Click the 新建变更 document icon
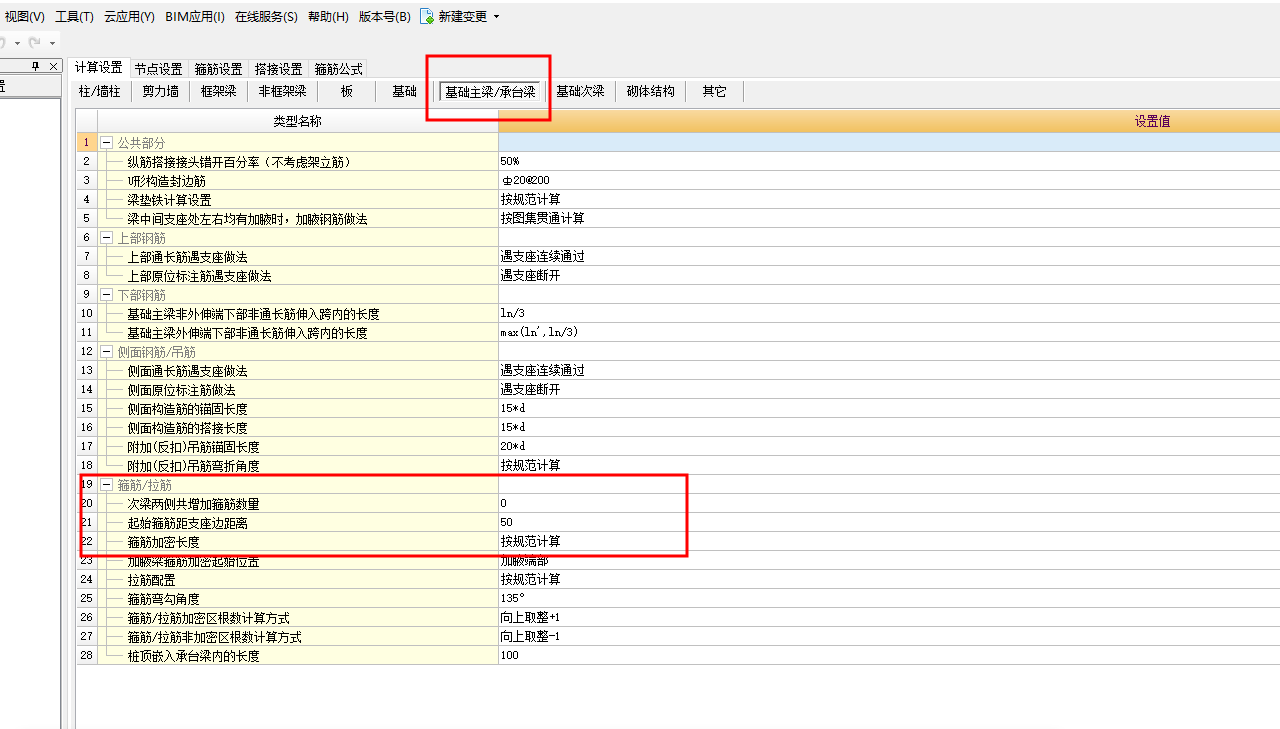 (427, 16)
